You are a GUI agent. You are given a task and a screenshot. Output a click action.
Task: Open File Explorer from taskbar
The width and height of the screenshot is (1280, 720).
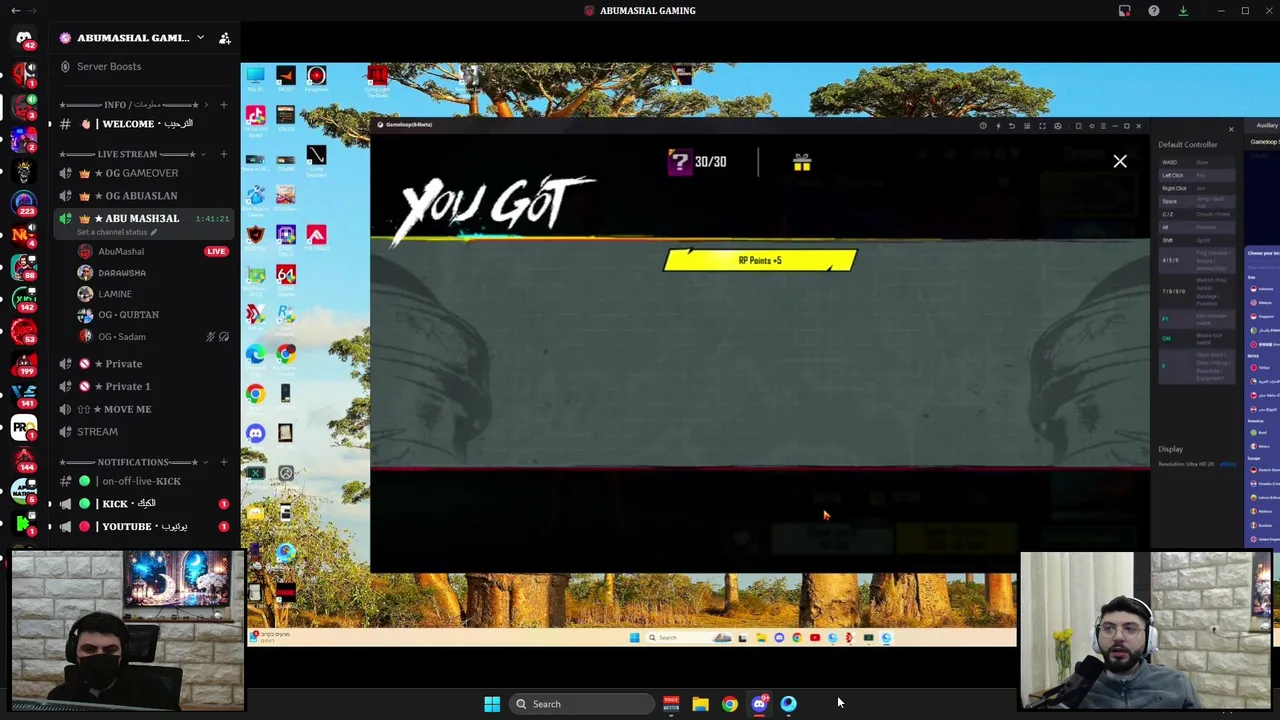pos(700,704)
